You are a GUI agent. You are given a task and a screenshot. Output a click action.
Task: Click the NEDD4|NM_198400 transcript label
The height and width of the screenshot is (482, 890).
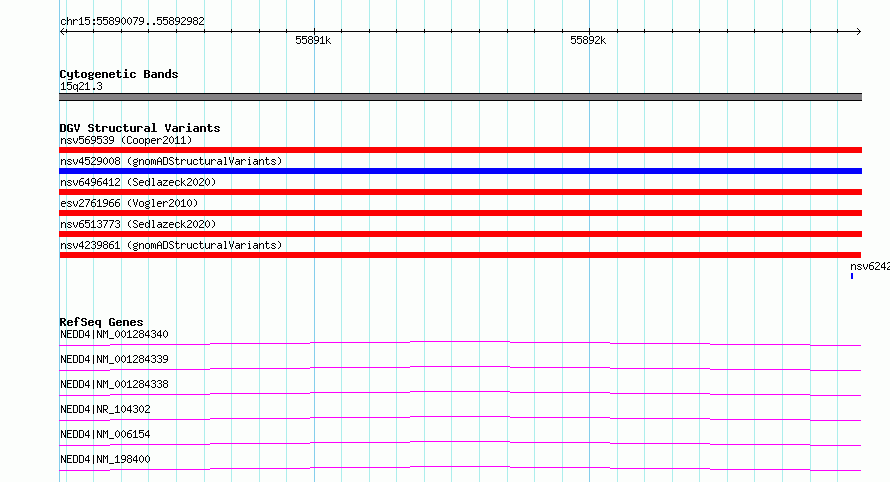click(105, 459)
